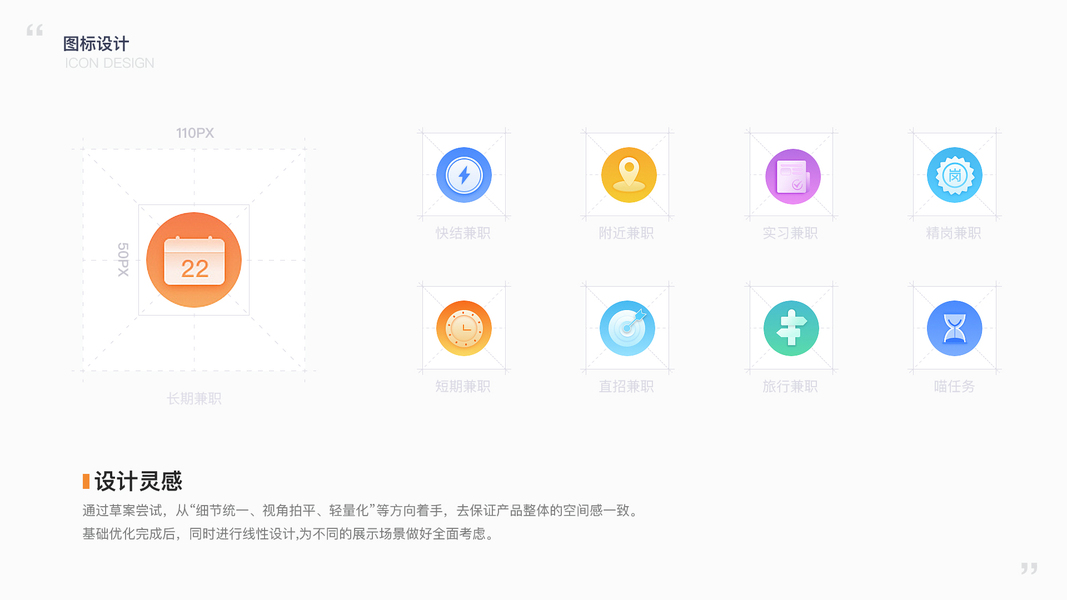Click the blue target 直招兼职 icon

[627, 328]
